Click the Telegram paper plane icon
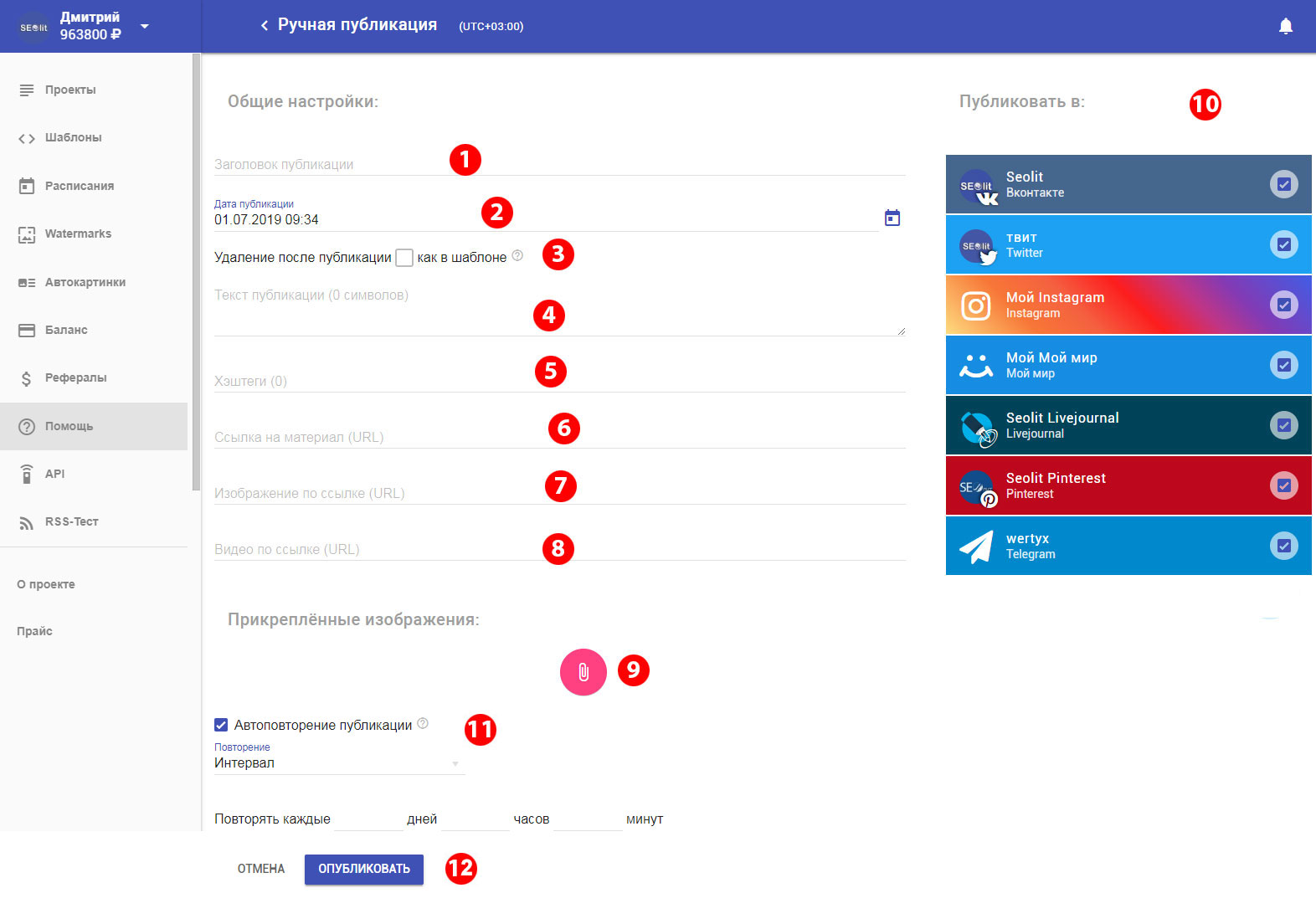Screen dimensions: 1316x924 point(976,547)
